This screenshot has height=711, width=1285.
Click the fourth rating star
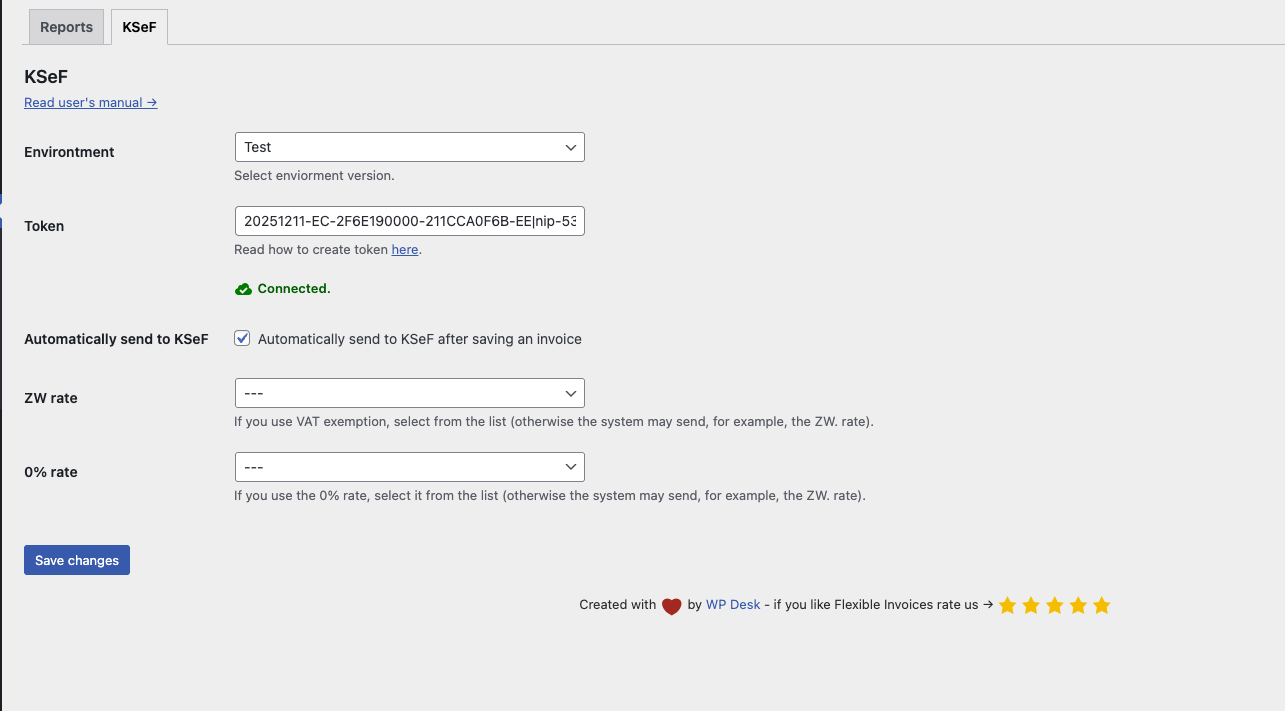1078,605
